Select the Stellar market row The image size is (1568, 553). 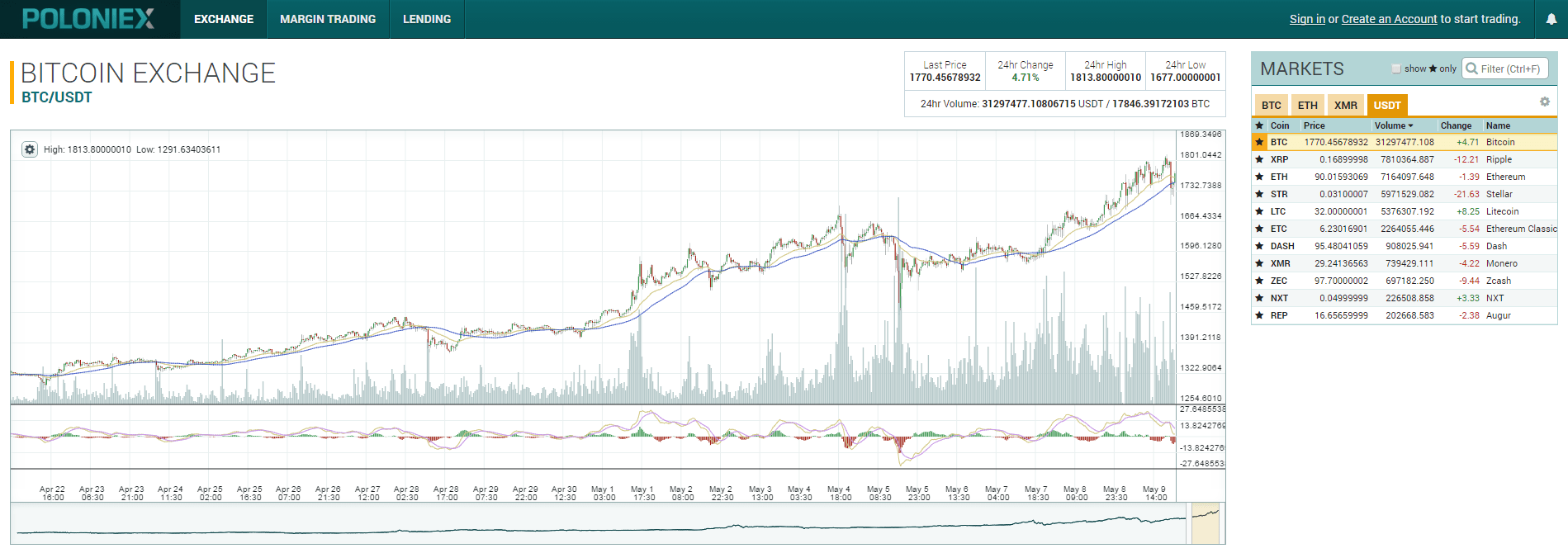[1405, 194]
